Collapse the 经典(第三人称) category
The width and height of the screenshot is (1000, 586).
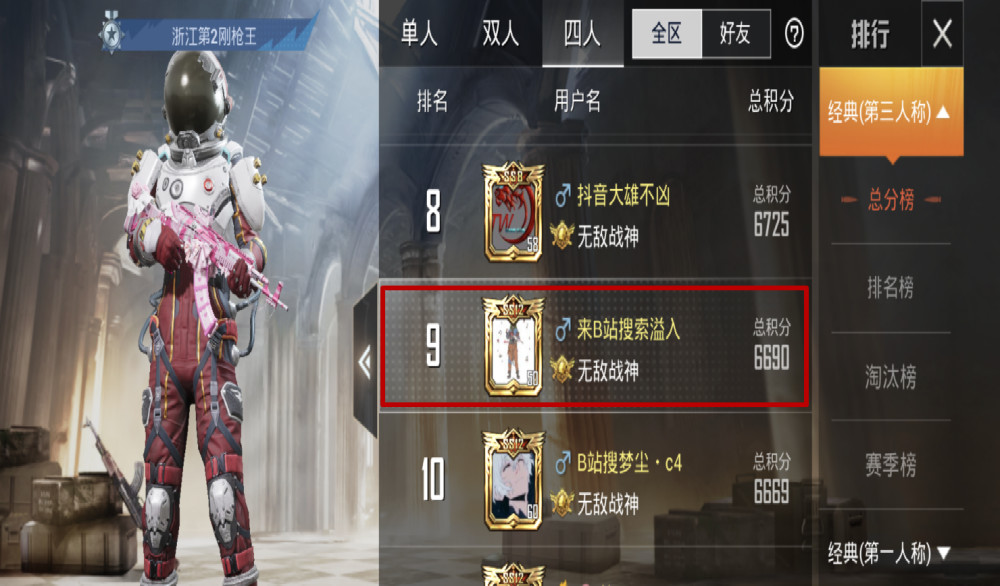(891, 112)
